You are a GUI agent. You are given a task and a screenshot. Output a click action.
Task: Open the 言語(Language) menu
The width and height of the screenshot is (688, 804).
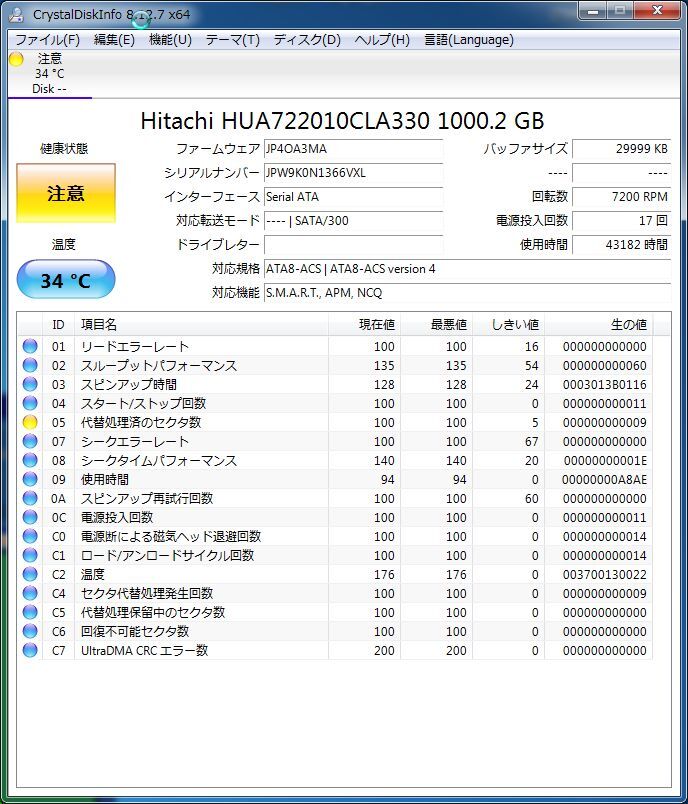click(x=469, y=40)
